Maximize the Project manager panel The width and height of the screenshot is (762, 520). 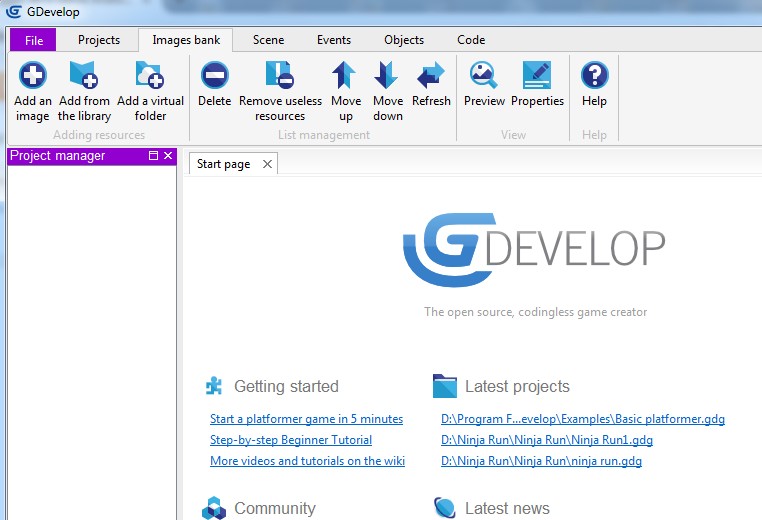click(153, 156)
